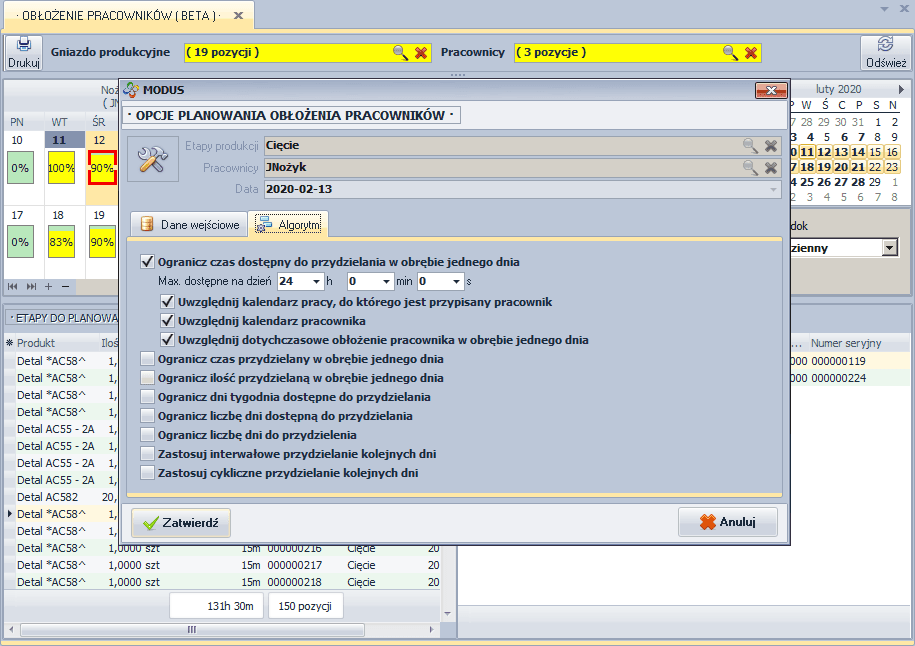The image size is (915, 646).
Task: Go to next month after luty 2020
Action: point(901,89)
